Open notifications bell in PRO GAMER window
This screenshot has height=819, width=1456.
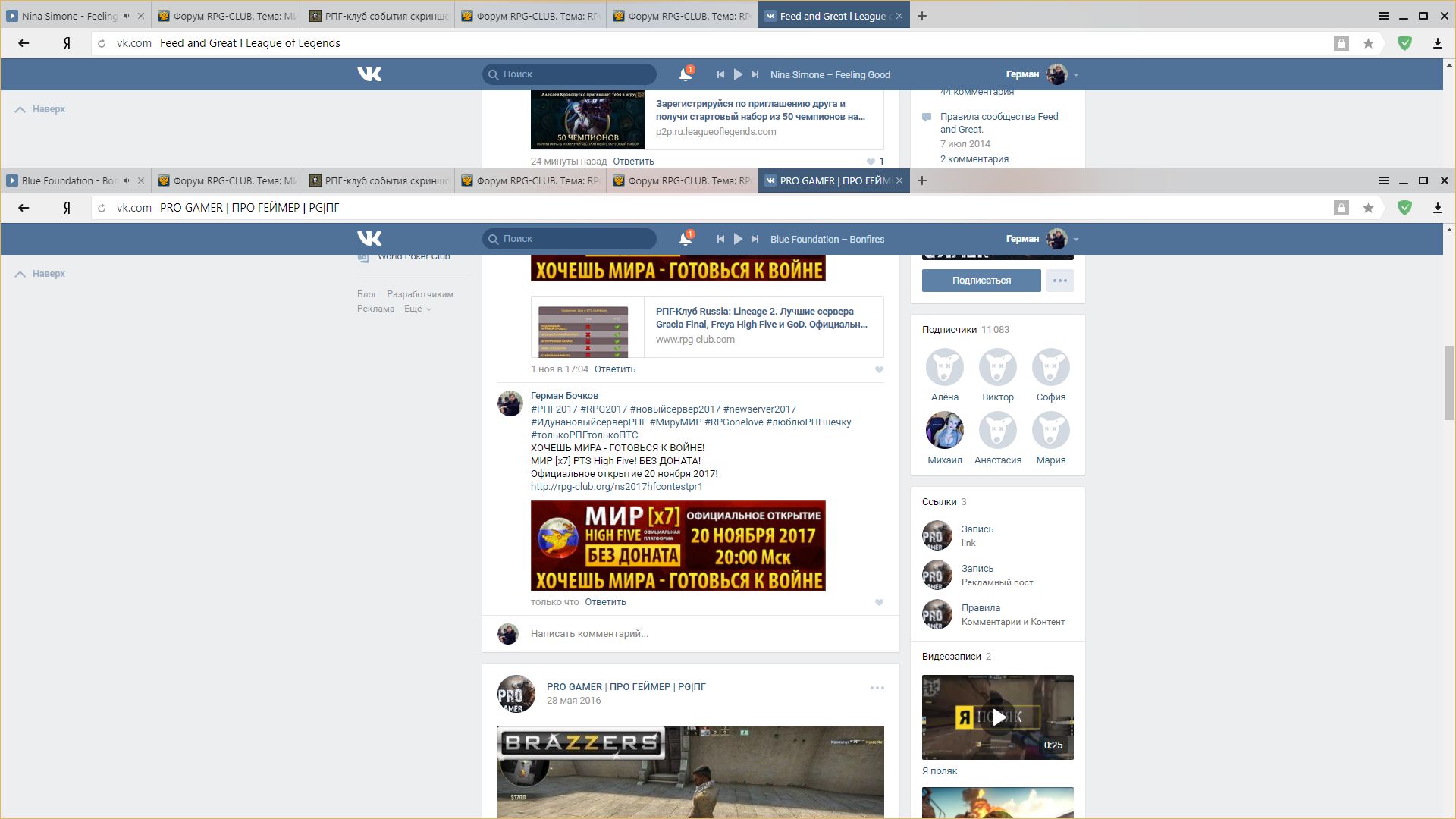pyautogui.click(x=685, y=239)
